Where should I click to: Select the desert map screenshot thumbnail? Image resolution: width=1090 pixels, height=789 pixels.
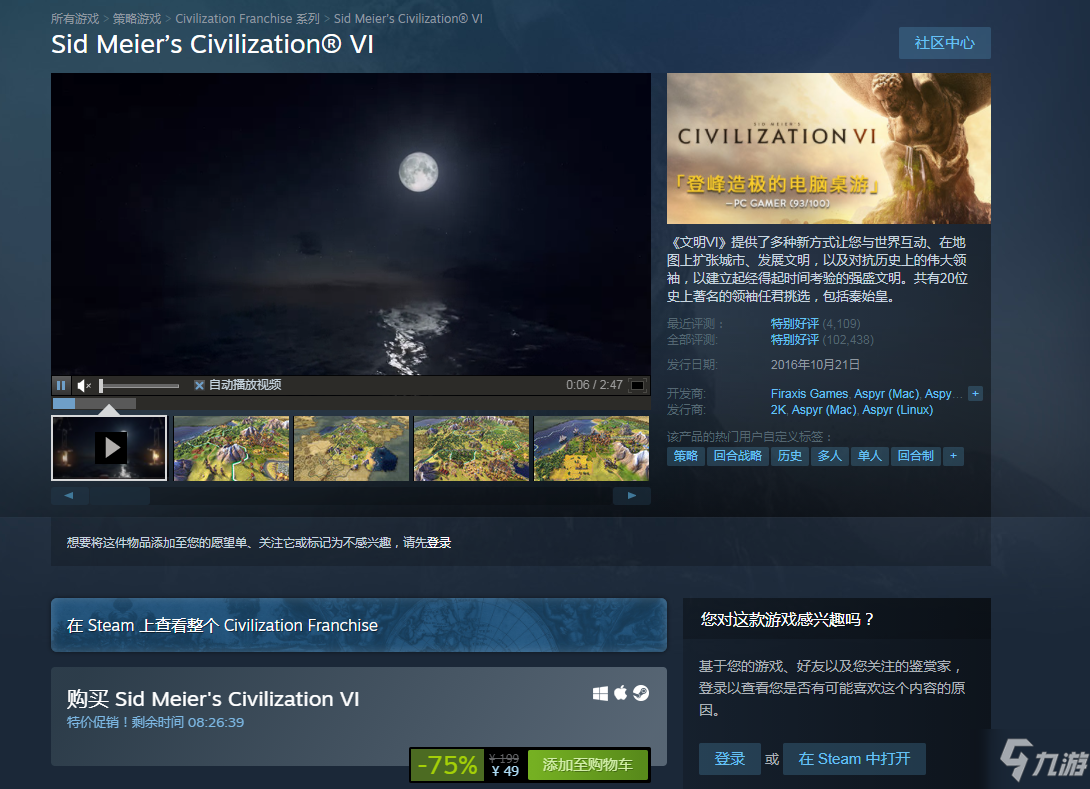(x=352, y=448)
